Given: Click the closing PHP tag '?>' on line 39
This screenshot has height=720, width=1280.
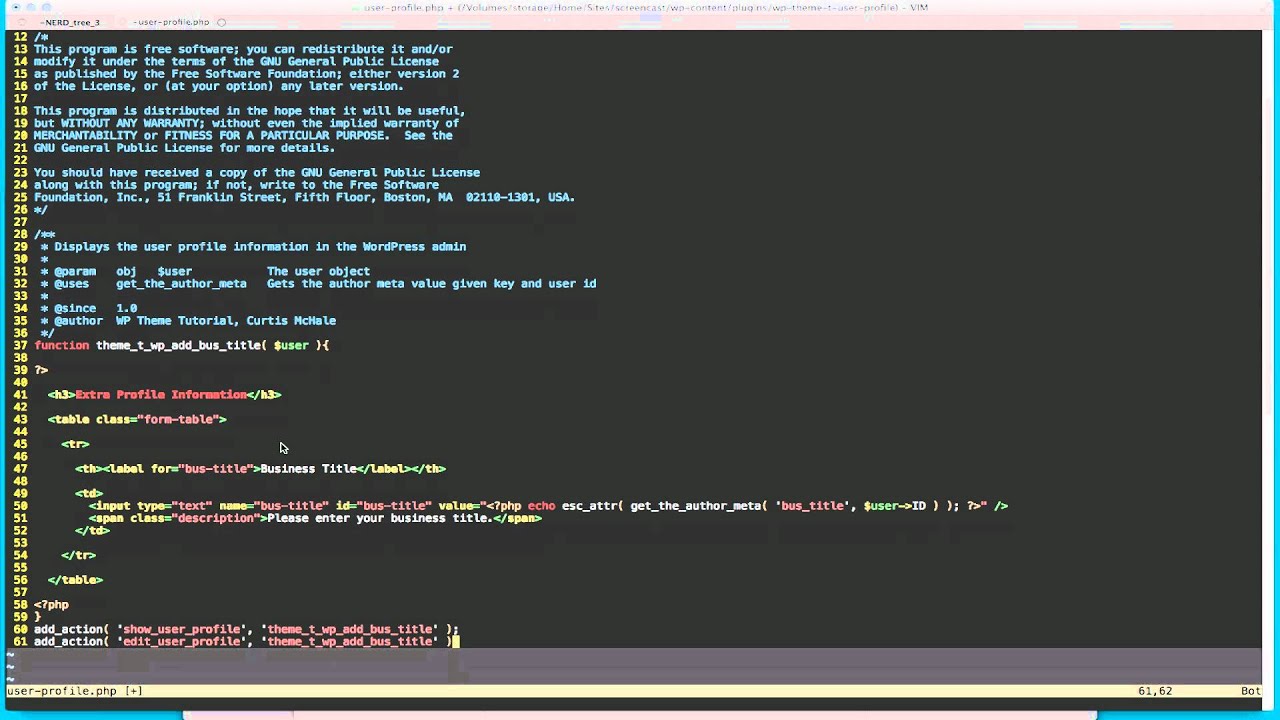Looking at the screenshot, I should [41, 370].
